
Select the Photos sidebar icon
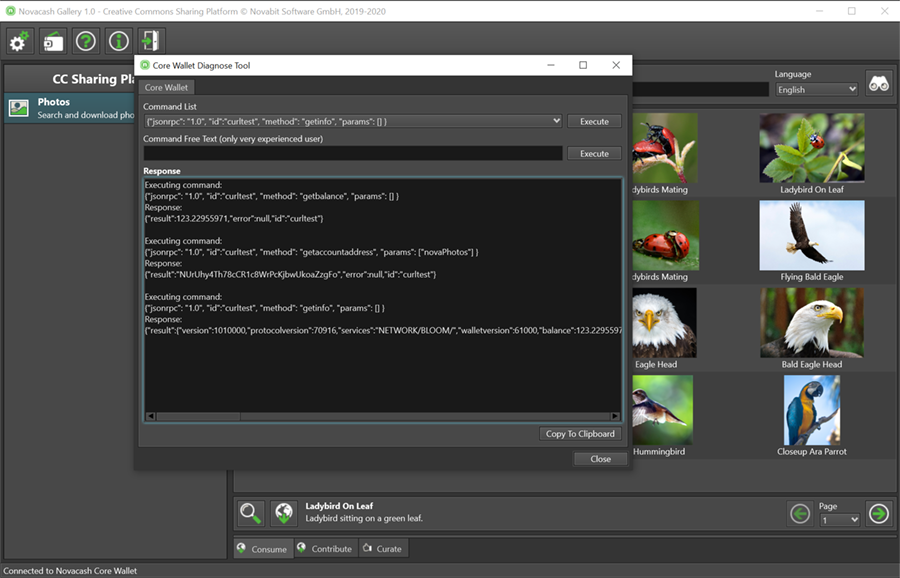click(x=19, y=108)
